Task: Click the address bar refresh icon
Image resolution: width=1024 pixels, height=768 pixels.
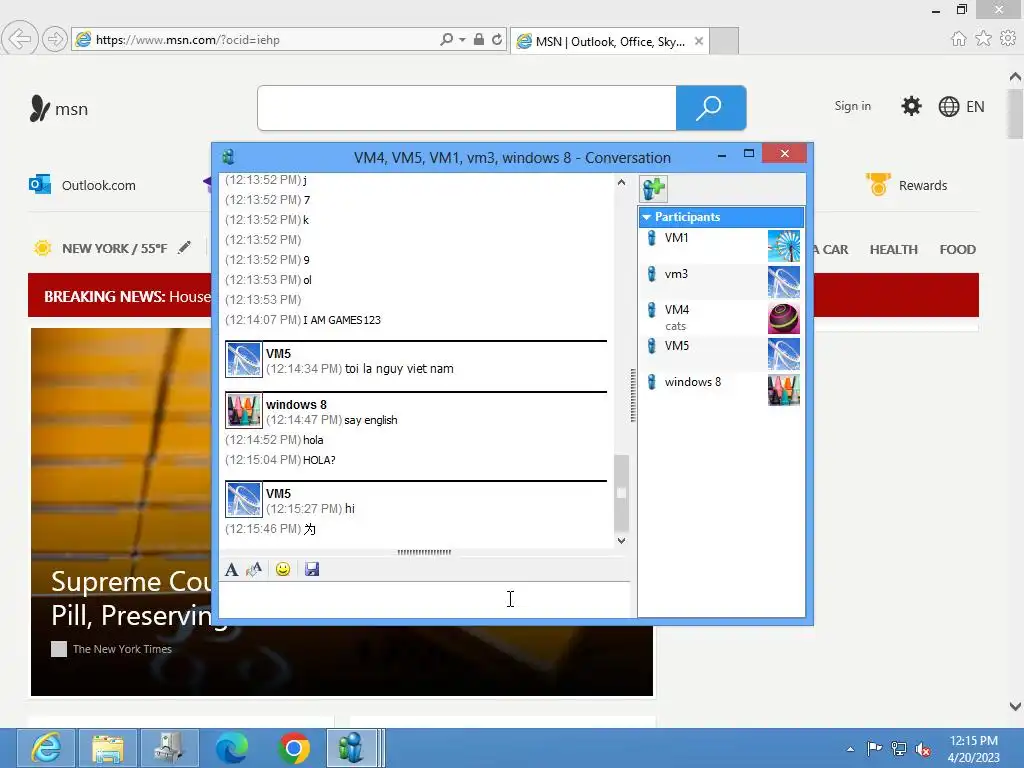Action: (497, 39)
